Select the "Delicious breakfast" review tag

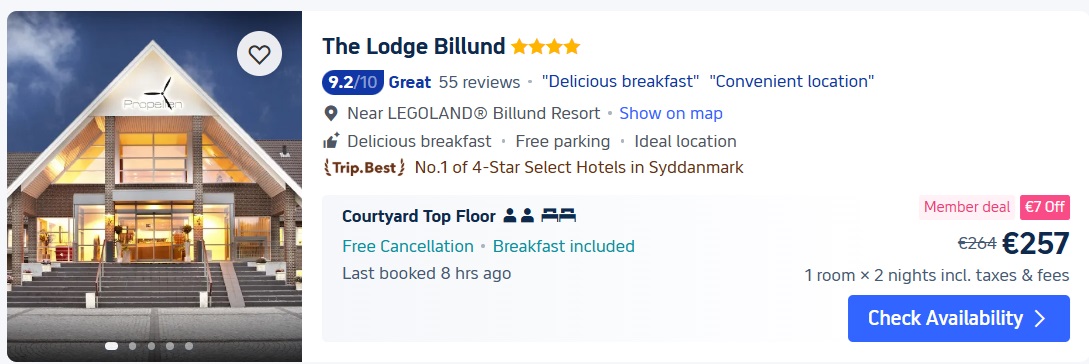click(620, 81)
